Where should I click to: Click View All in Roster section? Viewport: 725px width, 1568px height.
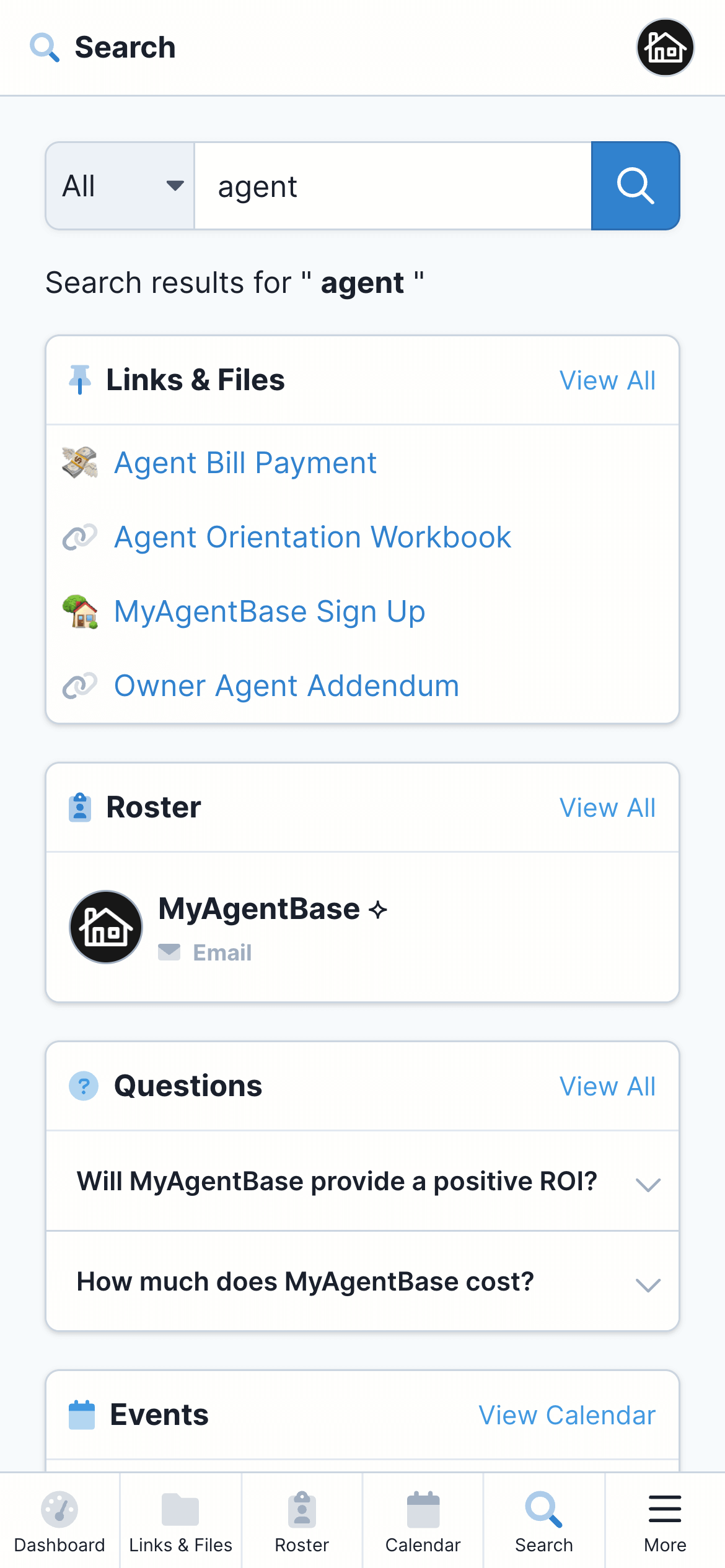607,808
